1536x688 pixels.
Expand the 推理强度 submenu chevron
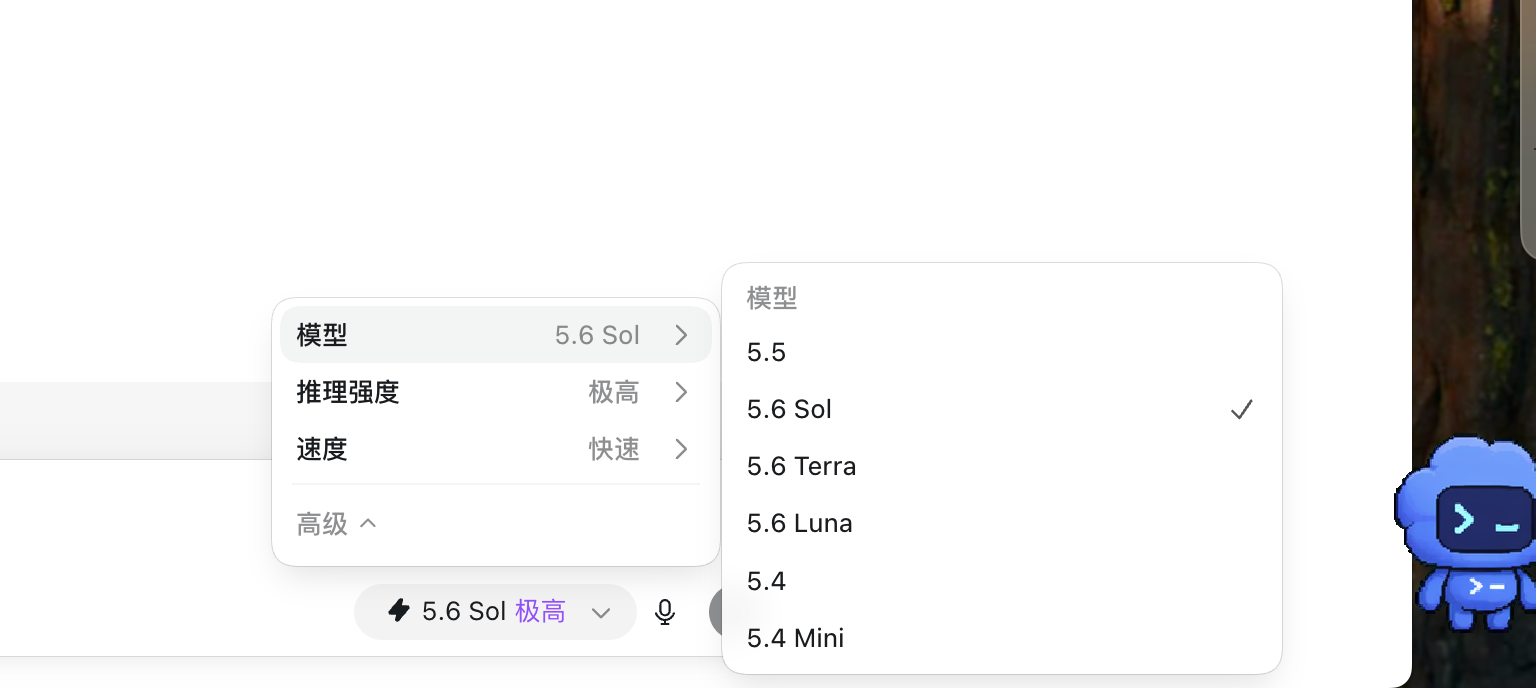pyautogui.click(x=681, y=392)
